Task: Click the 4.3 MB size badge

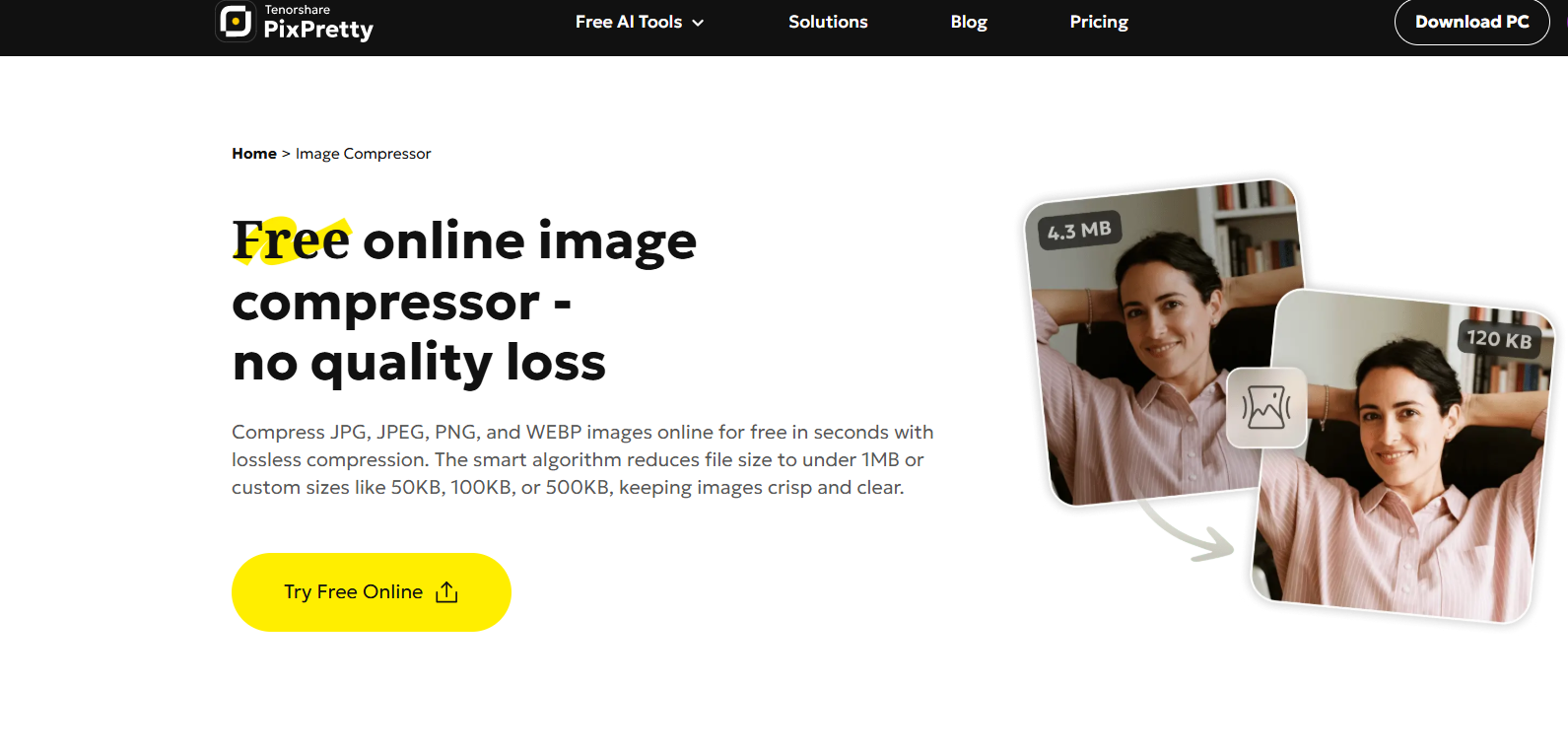Action: tap(1079, 231)
